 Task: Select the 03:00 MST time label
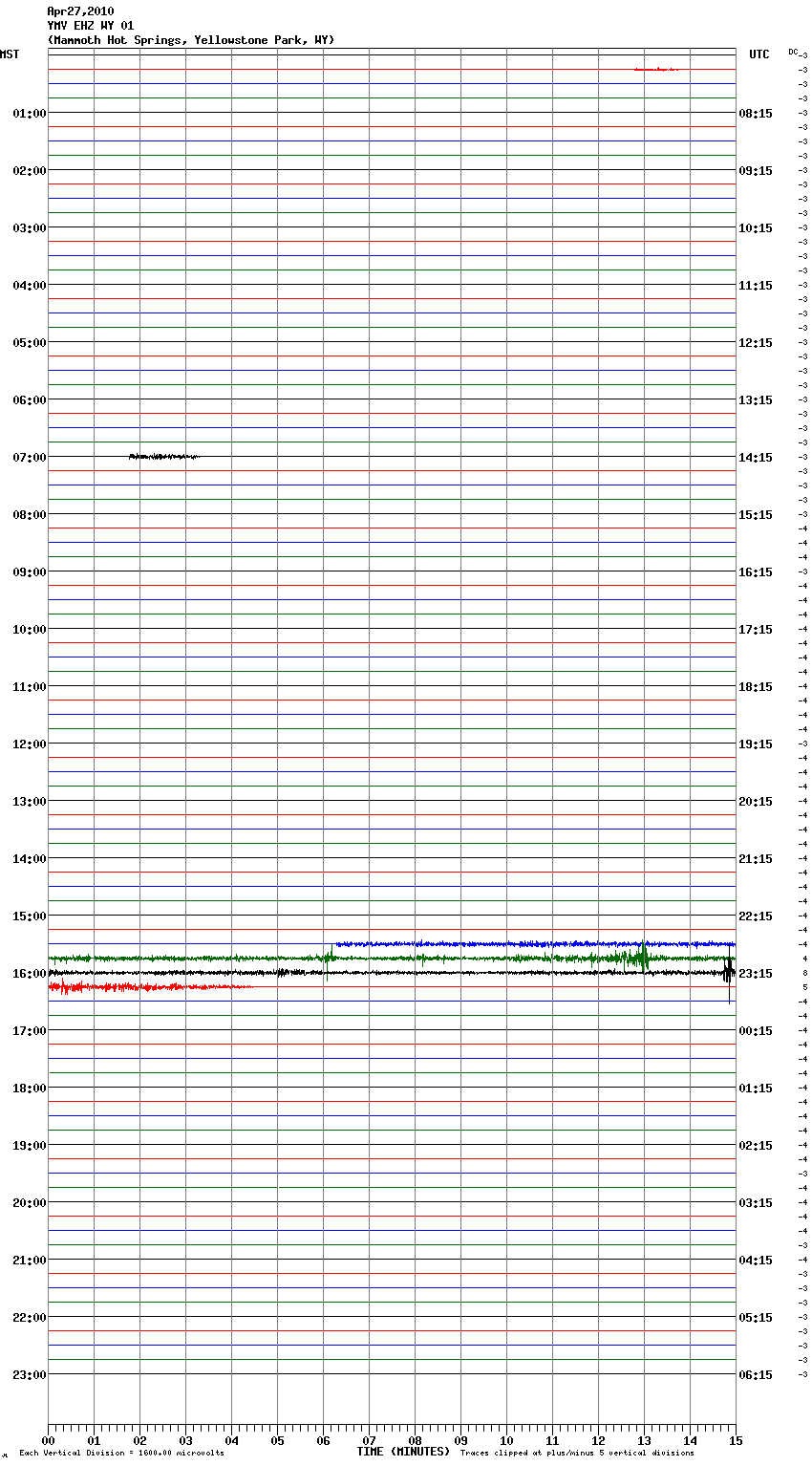[30, 228]
